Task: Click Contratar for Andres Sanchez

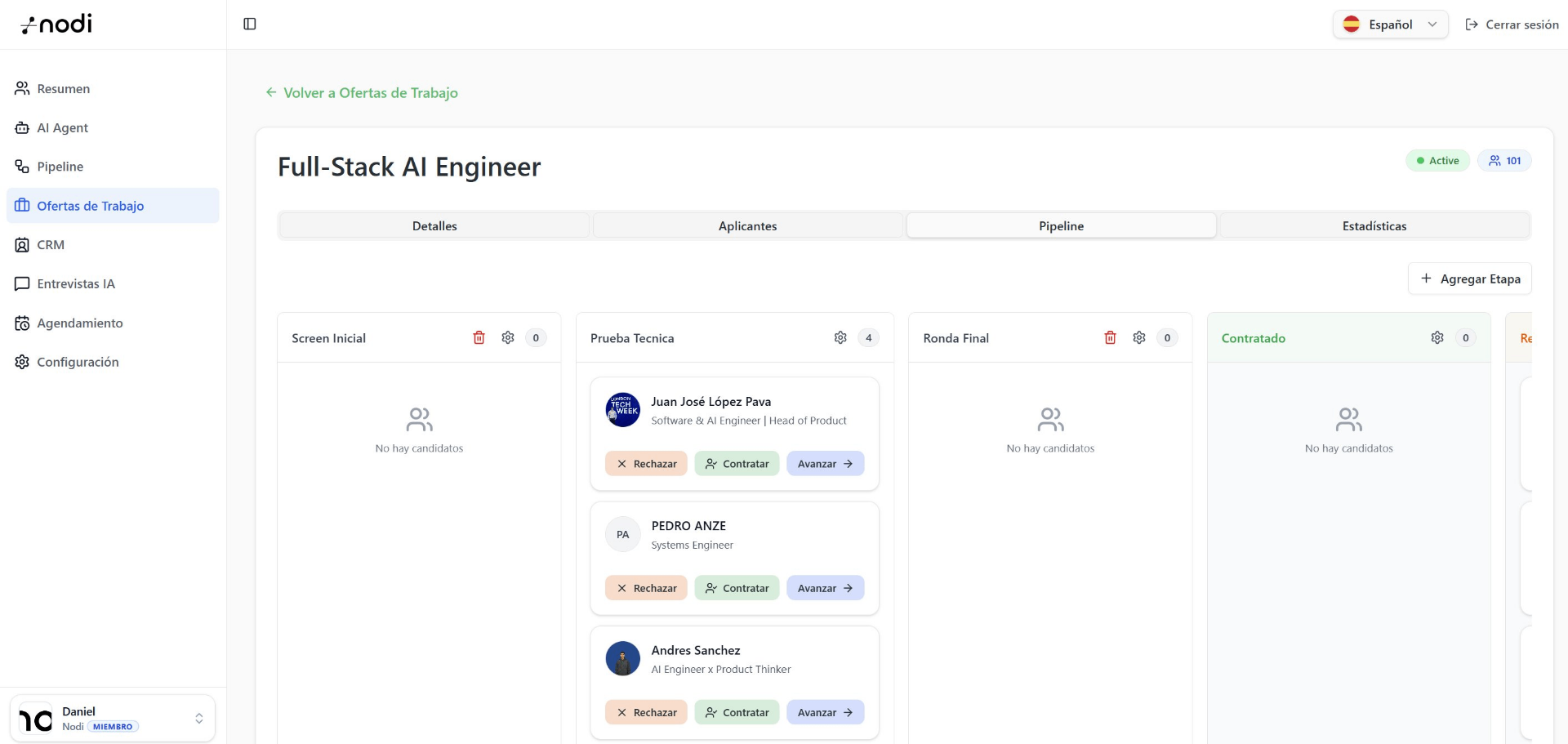Action: pos(737,712)
